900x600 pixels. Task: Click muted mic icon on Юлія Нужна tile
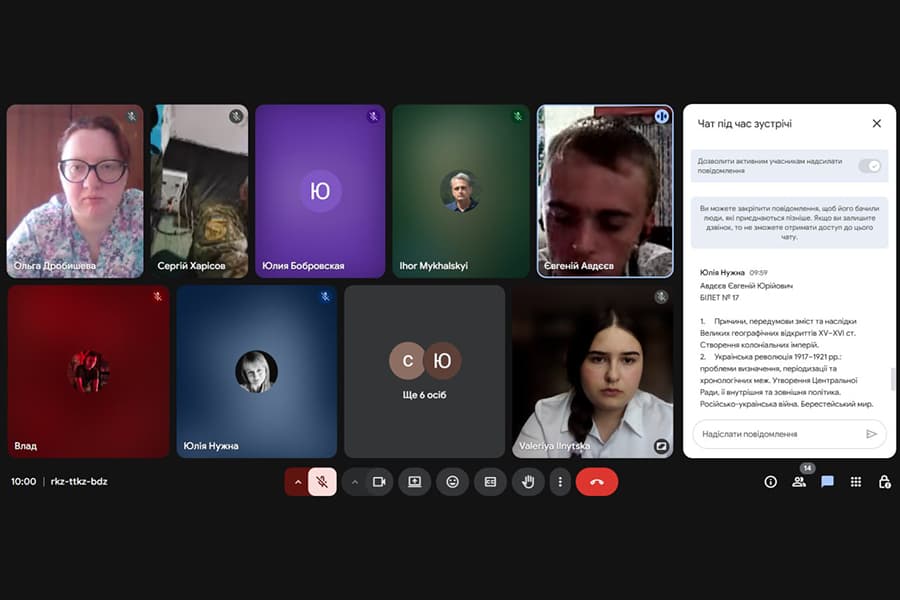[x=325, y=297]
